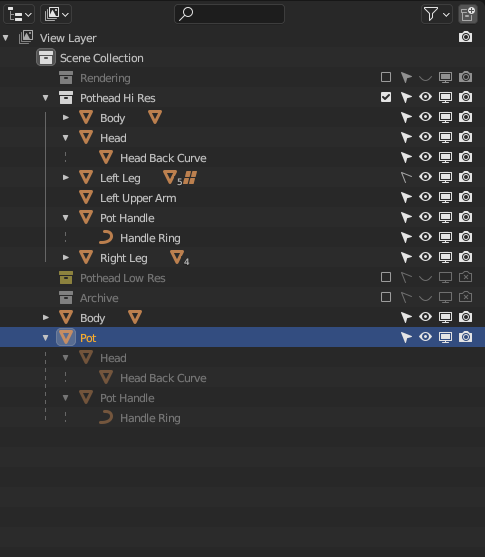This screenshot has width=485, height=557.
Task: Open the display mode dropdown
Action: point(56,14)
